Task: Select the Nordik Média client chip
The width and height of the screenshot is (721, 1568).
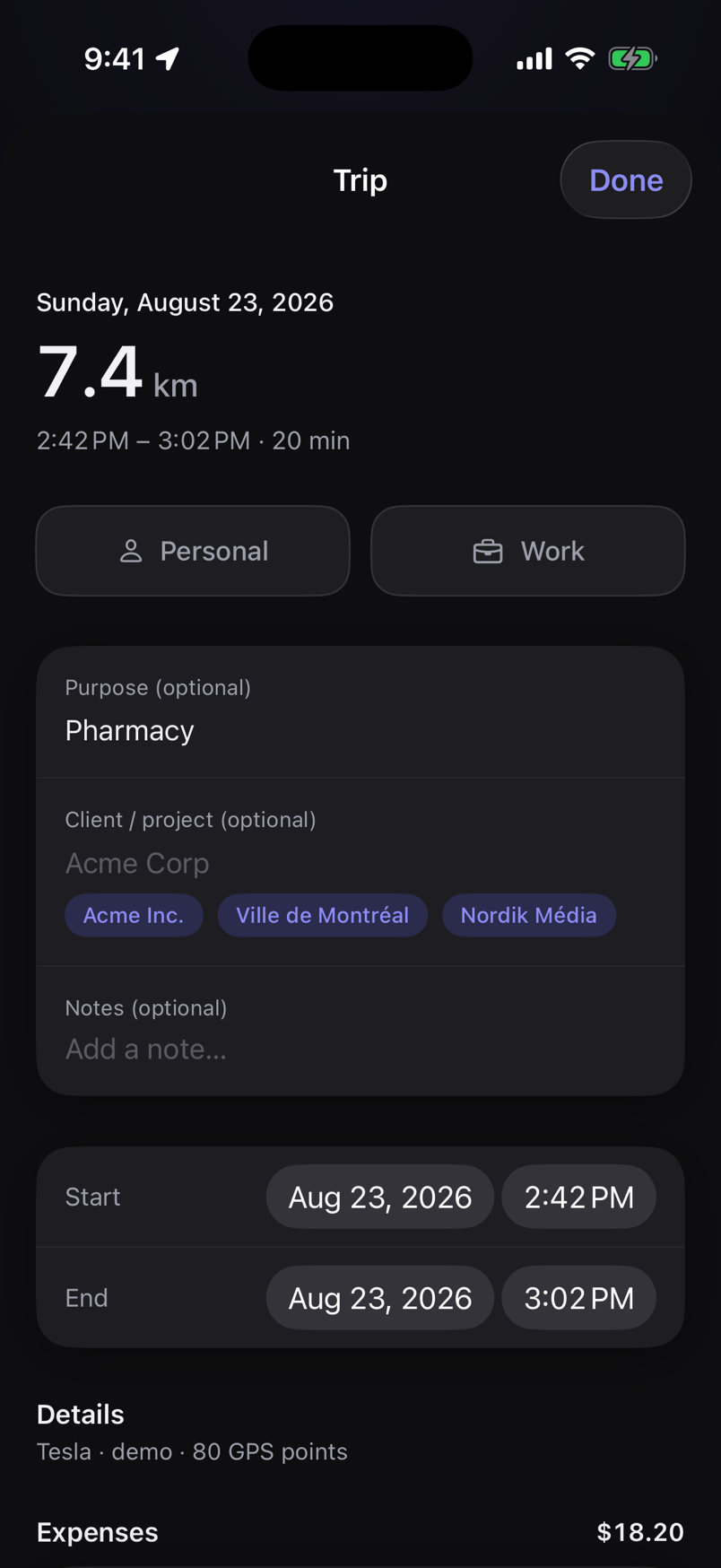Action: (x=529, y=915)
